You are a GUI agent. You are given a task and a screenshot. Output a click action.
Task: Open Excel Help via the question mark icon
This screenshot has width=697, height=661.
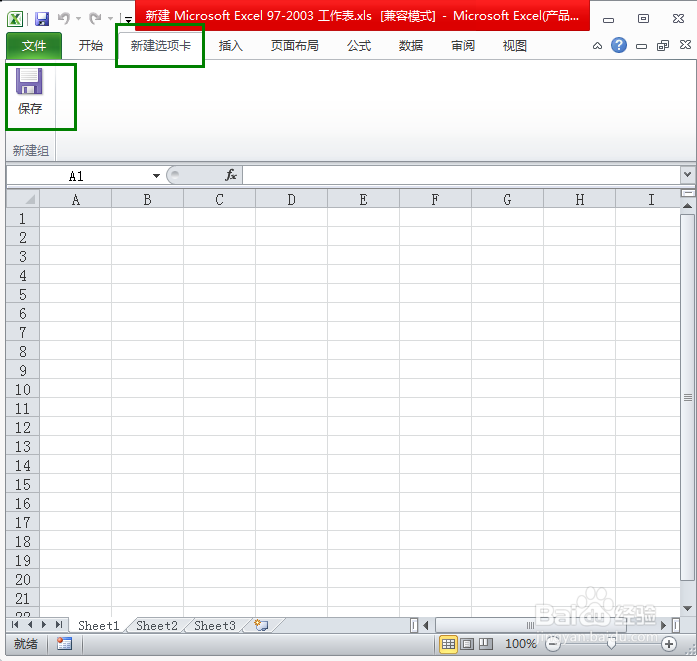coord(619,45)
